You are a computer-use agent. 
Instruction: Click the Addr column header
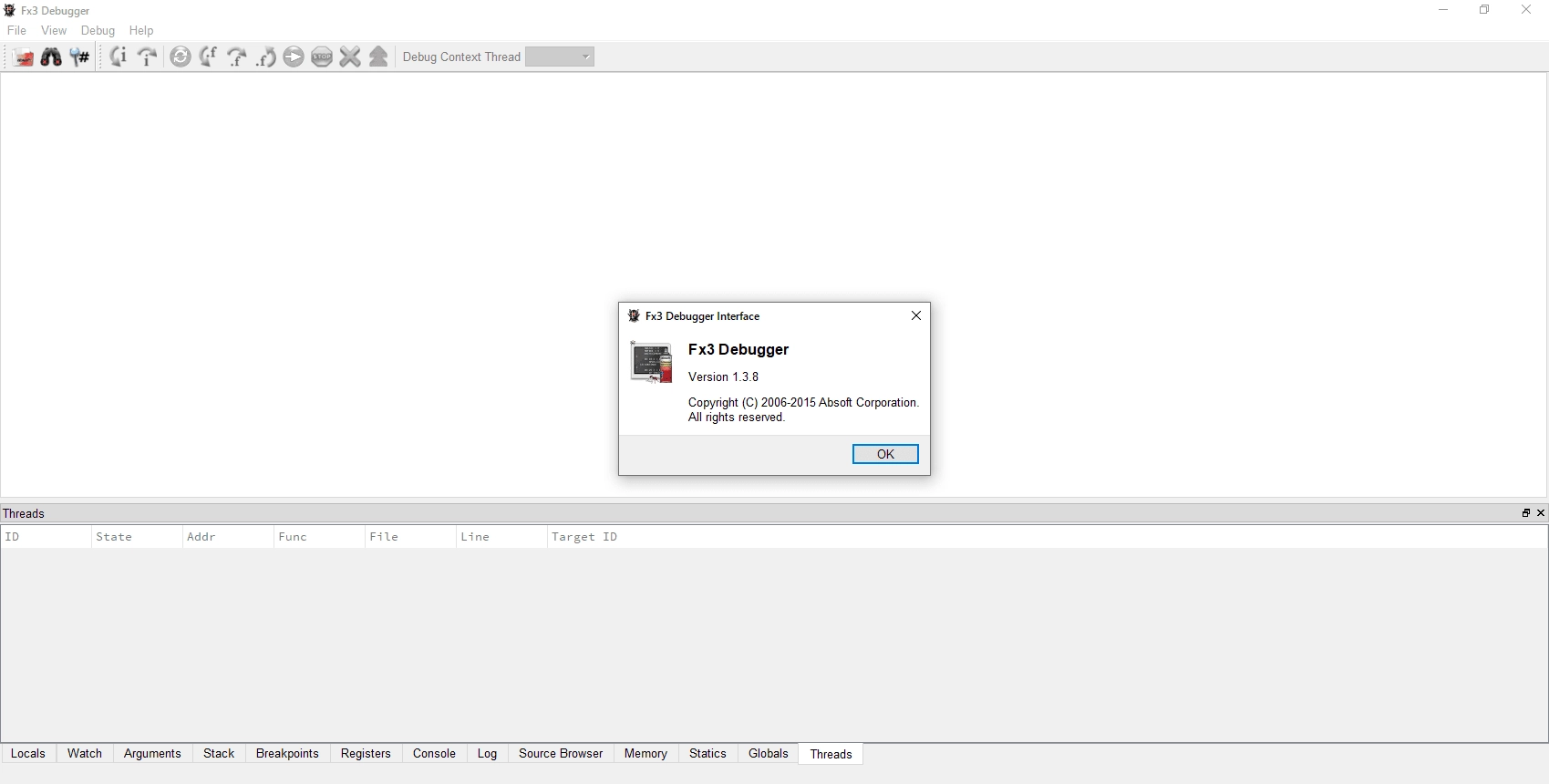pos(228,537)
